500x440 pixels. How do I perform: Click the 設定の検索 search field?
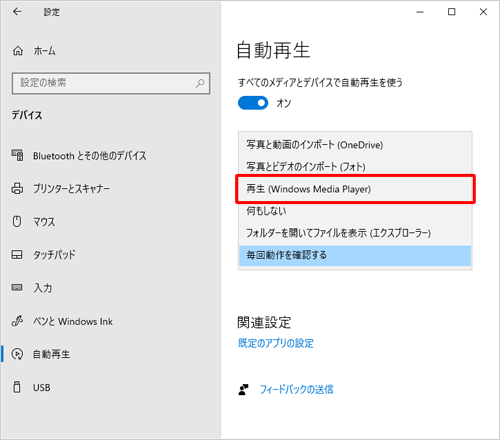point(111,83)
